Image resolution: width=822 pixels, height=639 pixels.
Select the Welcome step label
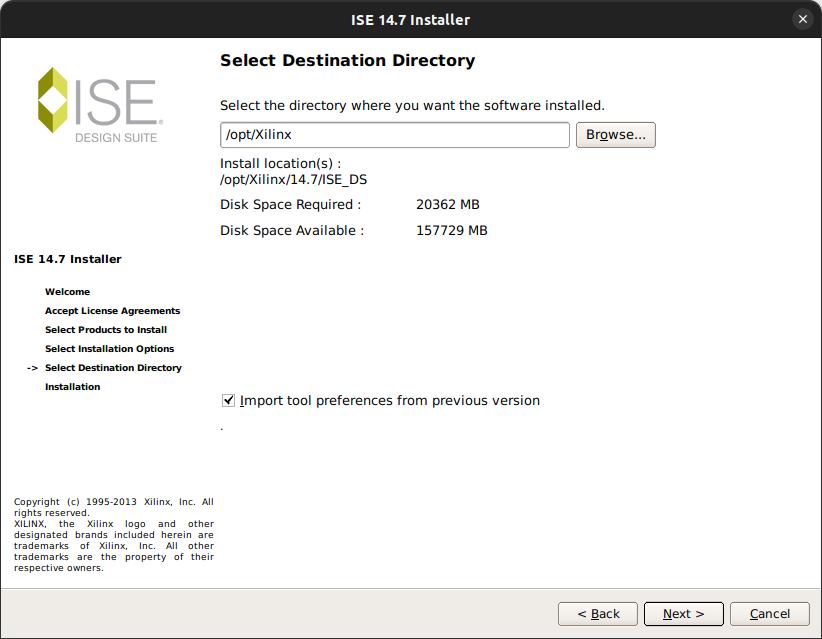point(67,291)
